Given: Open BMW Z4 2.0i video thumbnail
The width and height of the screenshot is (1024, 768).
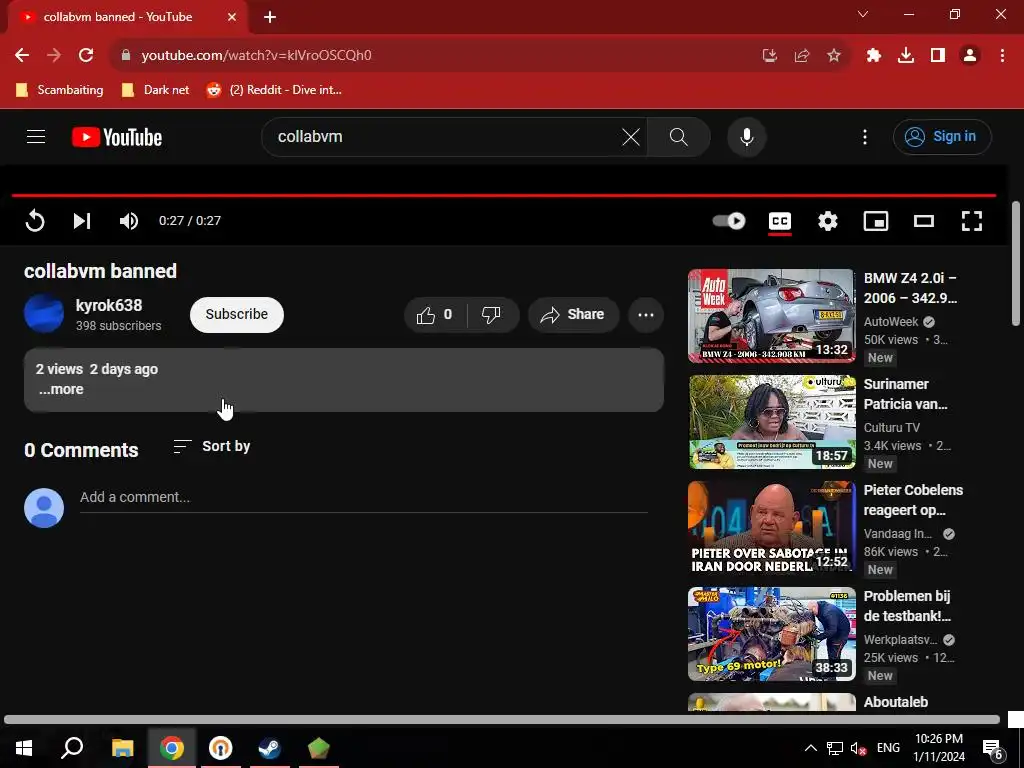Looking at the screenshot, I should (771, 315).
